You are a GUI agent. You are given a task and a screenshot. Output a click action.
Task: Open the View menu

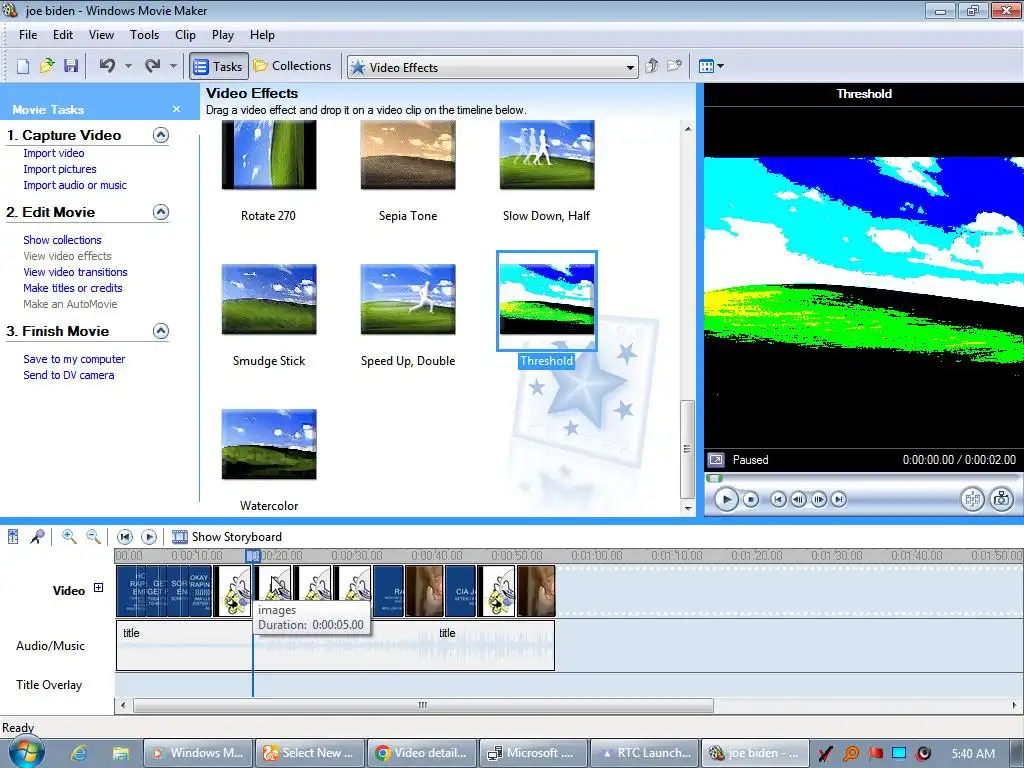click(101, 35)
